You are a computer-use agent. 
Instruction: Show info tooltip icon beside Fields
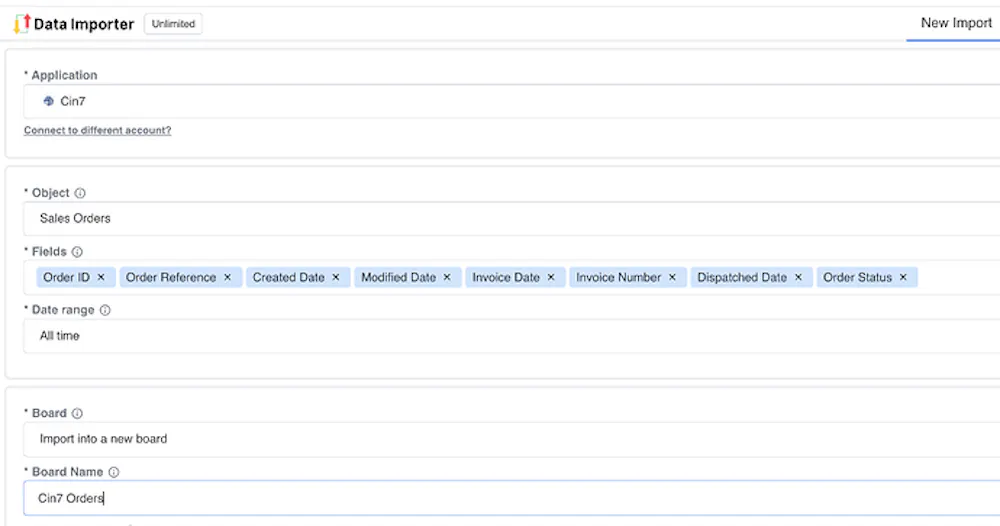[x=77, y=252]
